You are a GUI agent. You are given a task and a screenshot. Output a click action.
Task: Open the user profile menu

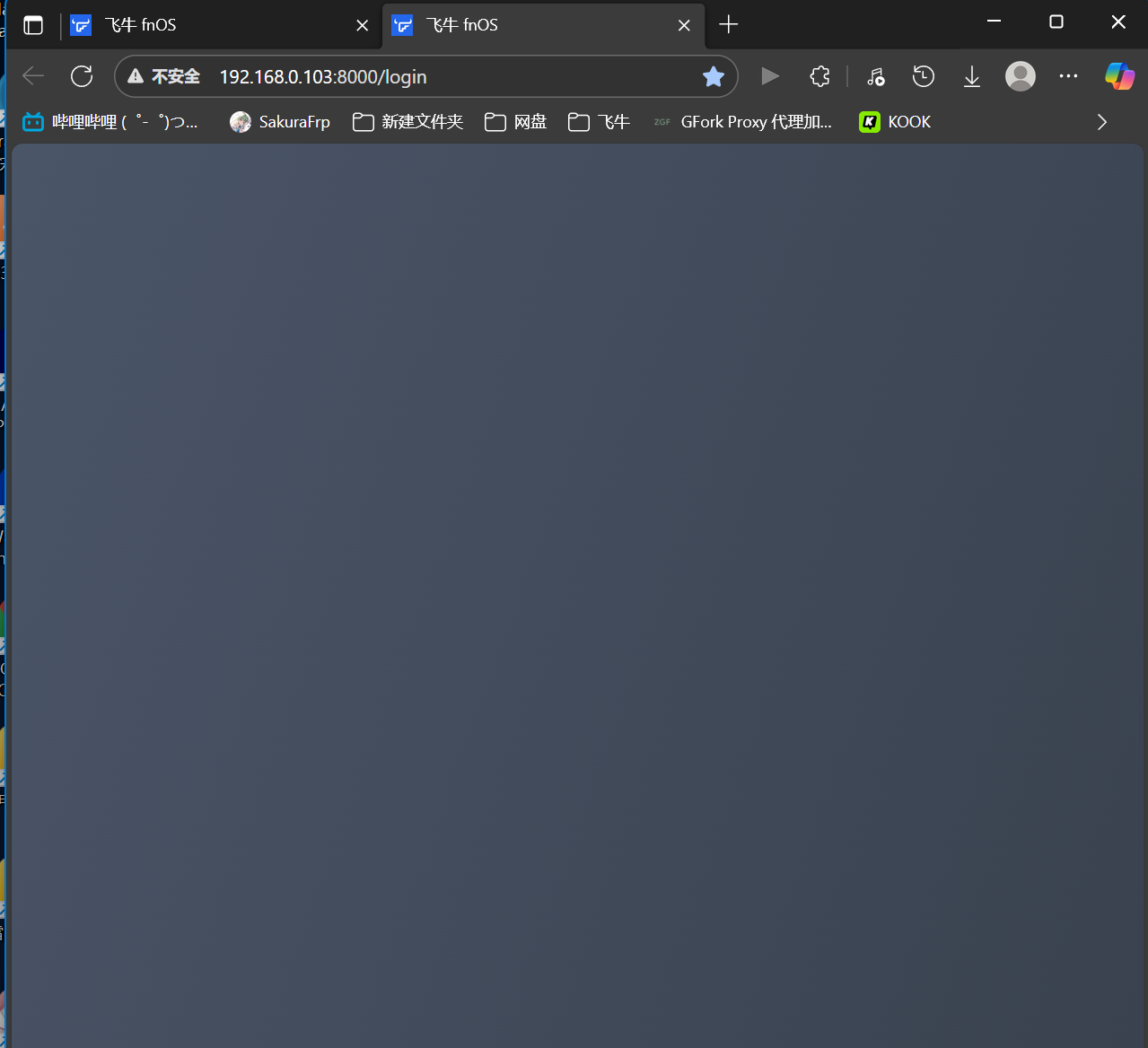click(x=1021, y=76)
